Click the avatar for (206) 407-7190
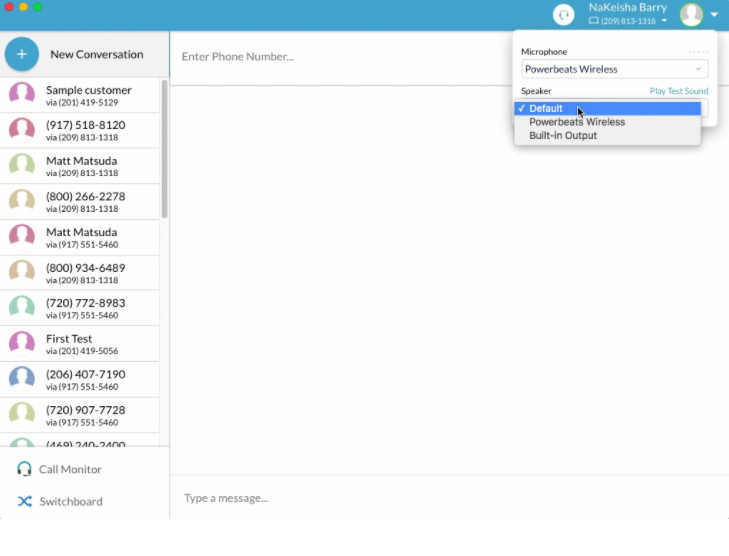This screenshot has width=729, height=556. point(22,379)
